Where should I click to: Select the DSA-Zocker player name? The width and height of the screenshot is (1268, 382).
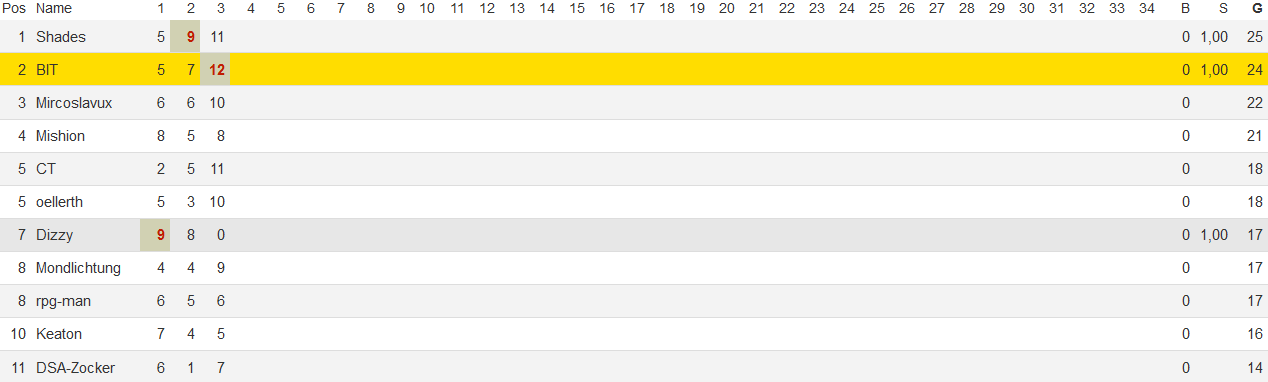pyautogui.click(x=75, y=368)
